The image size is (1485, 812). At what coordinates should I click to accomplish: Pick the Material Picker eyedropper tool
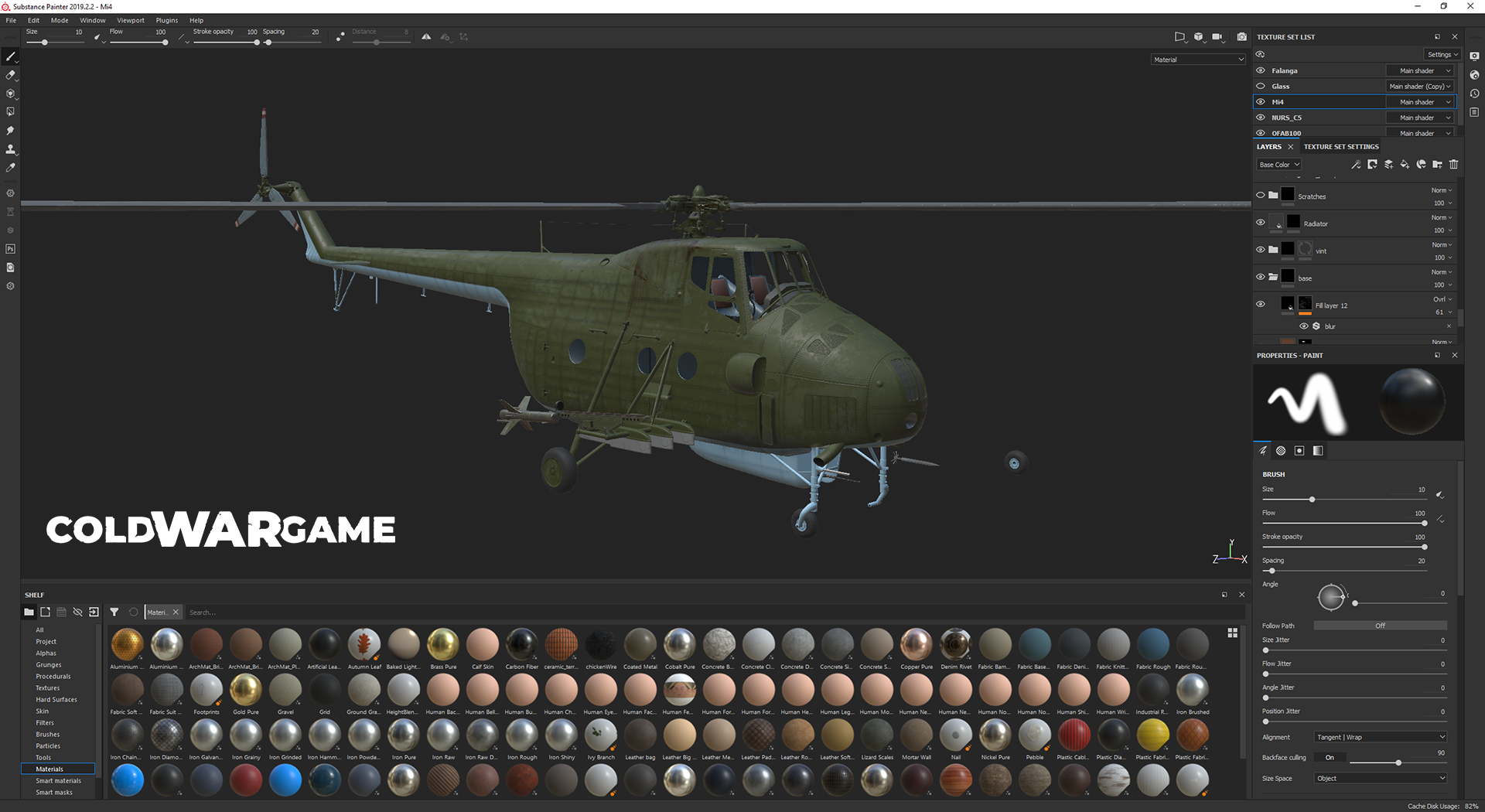tap(10, 168)
